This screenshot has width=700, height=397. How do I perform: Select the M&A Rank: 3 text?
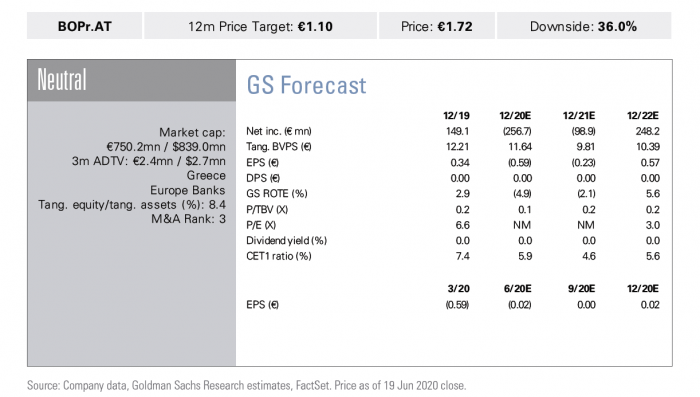click(188, 219)
